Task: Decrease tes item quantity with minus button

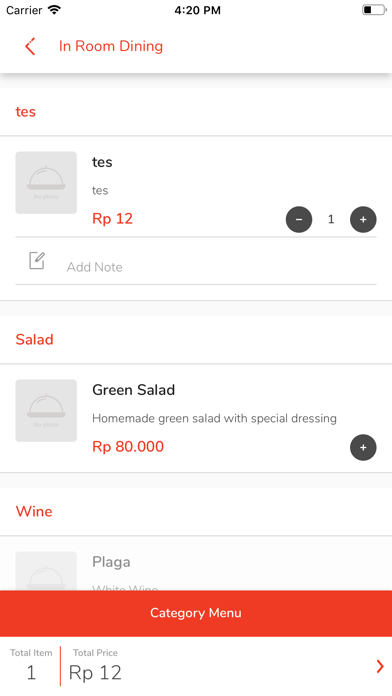Action: pos(299,219)
